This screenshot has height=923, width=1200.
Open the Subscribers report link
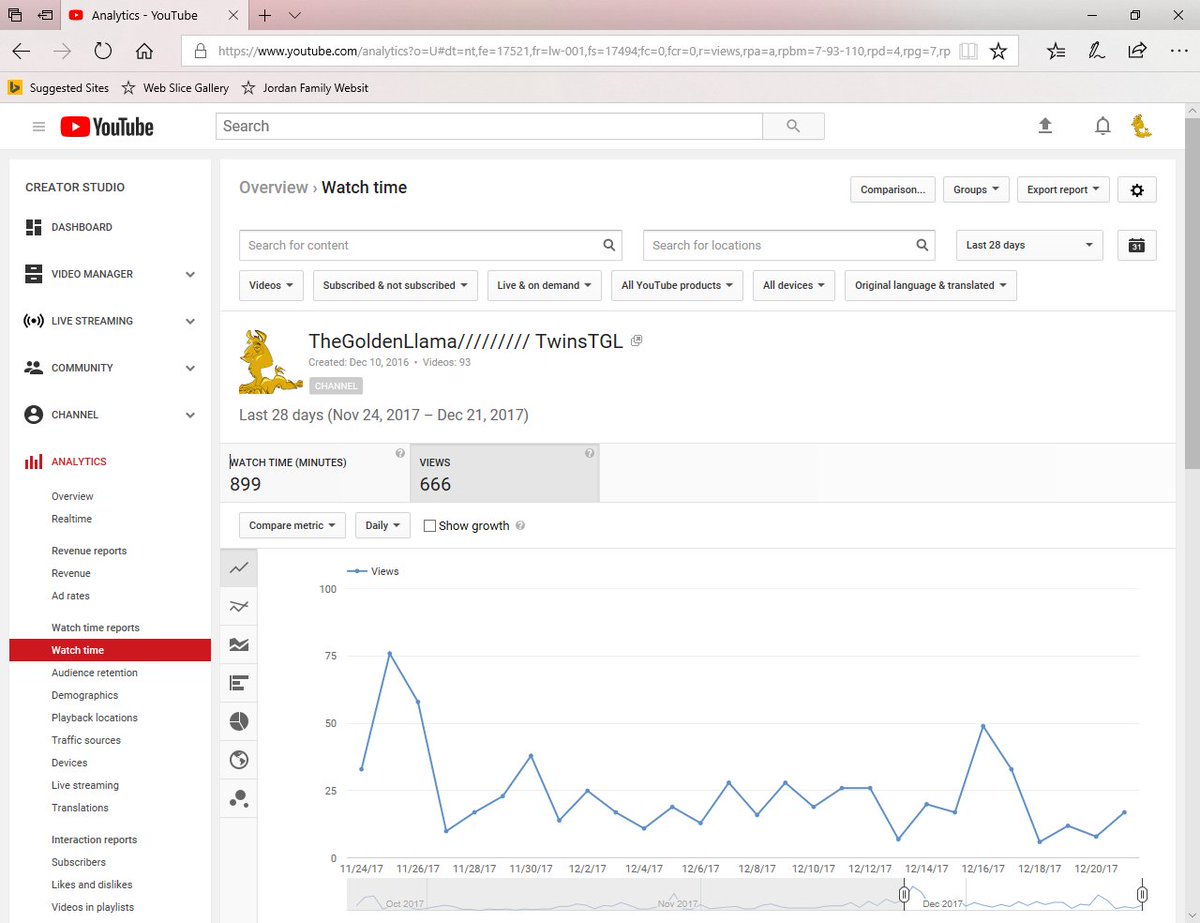[79, 862]
